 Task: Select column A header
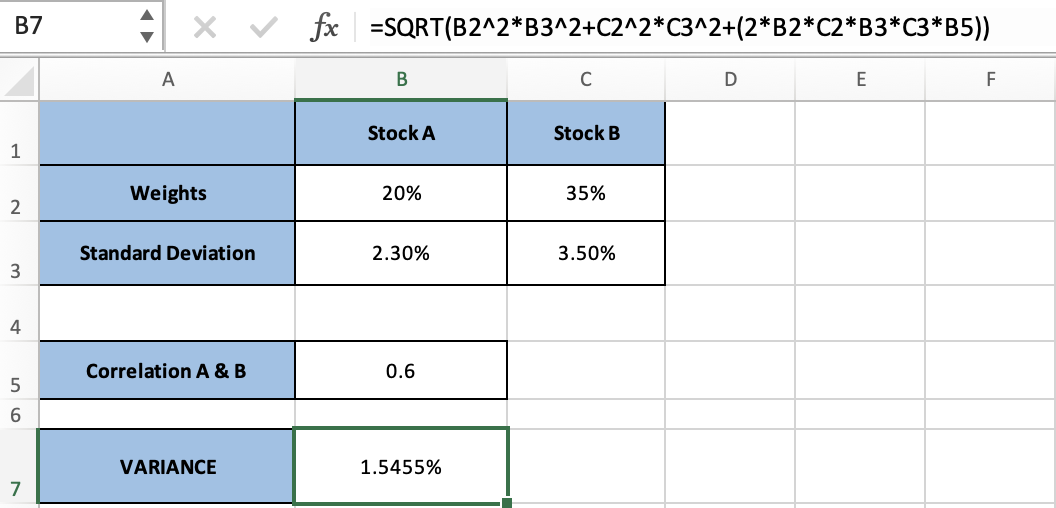tap(167, 82)
